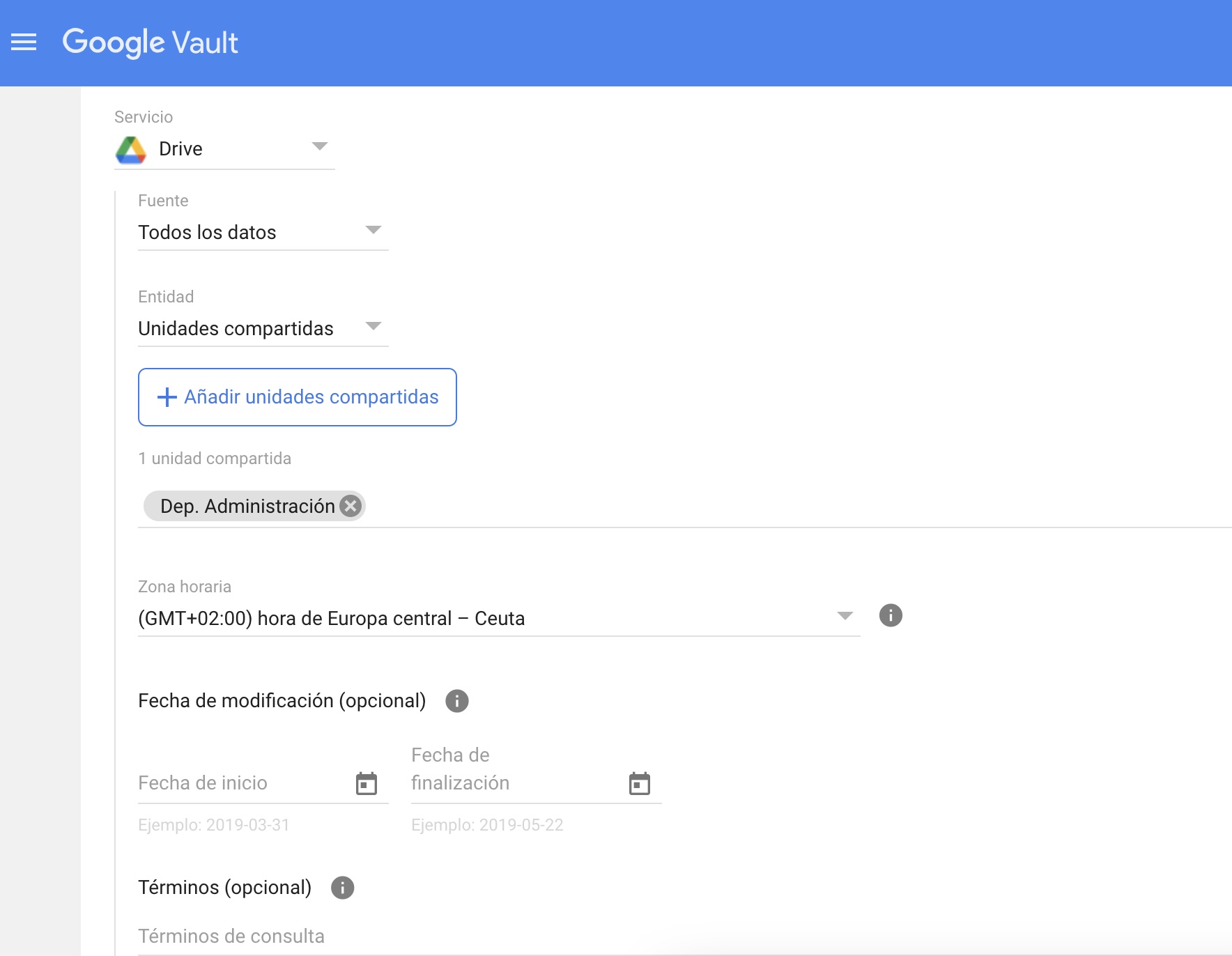
Task: Click the 'Fecha de inicio' input field
Action: [x=244, y=783]
